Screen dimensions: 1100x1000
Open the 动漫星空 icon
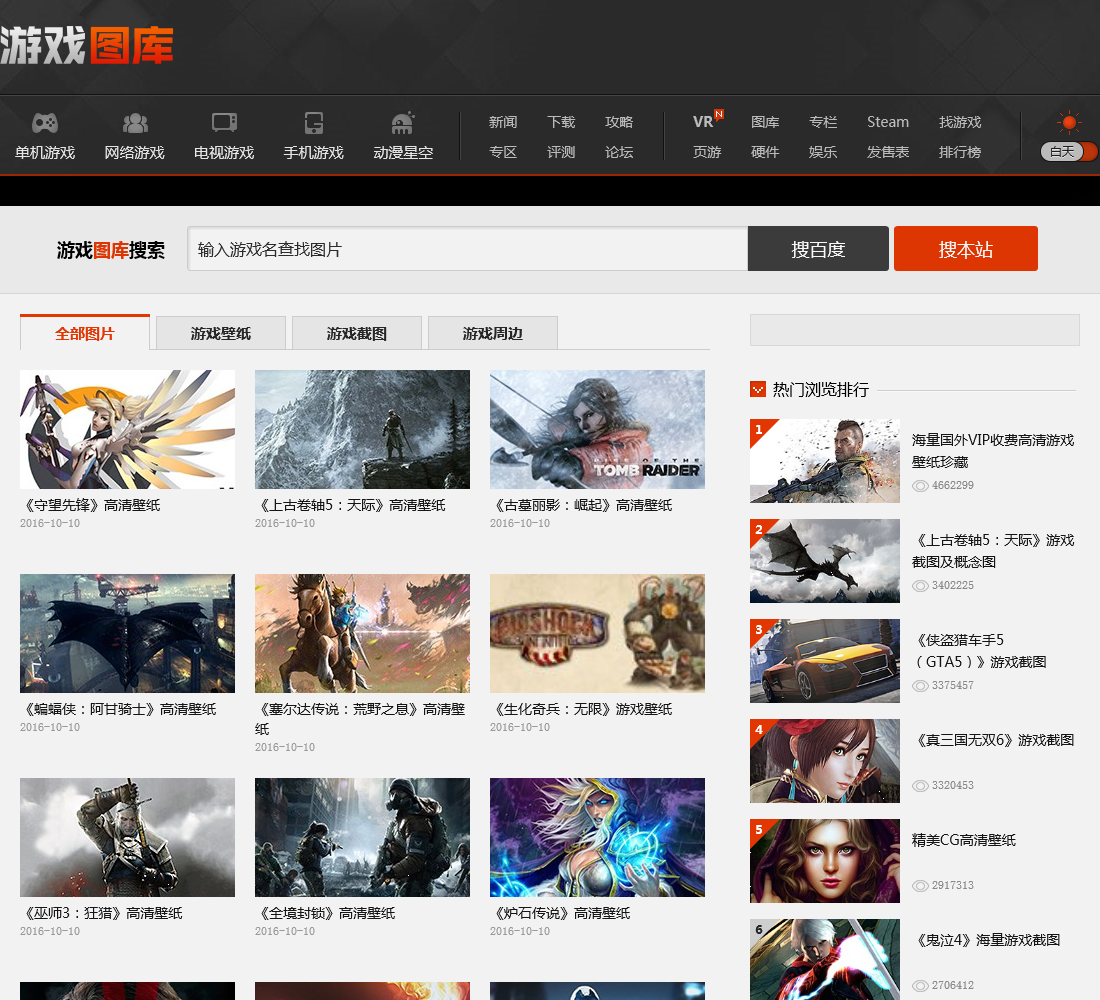403,123
